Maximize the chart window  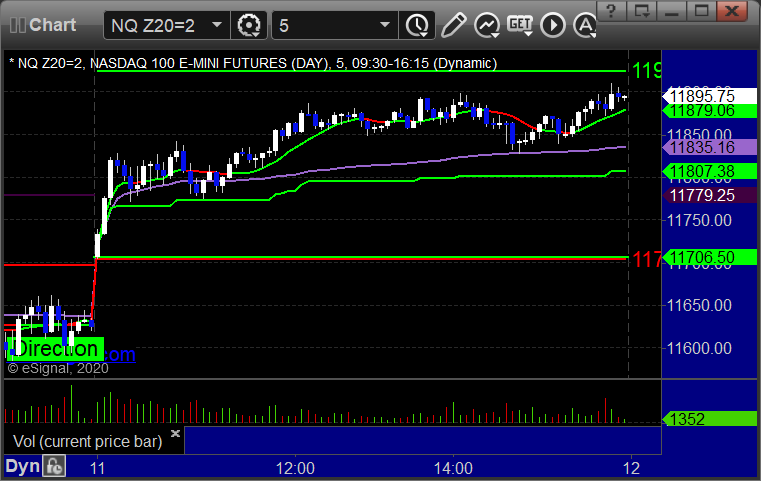point(701,11)
